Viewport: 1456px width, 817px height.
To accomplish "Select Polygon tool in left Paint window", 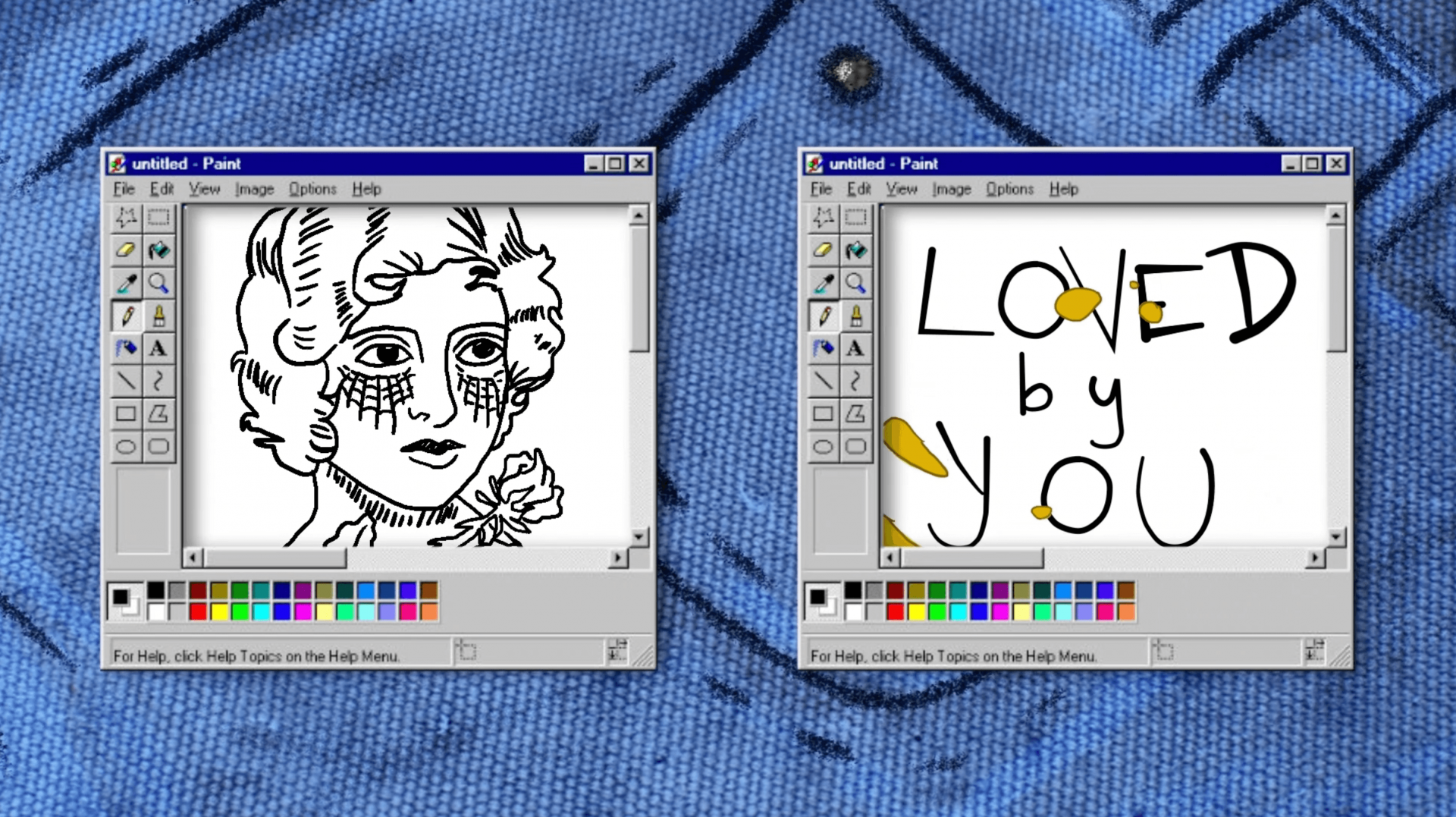I will tap(158, 414).
